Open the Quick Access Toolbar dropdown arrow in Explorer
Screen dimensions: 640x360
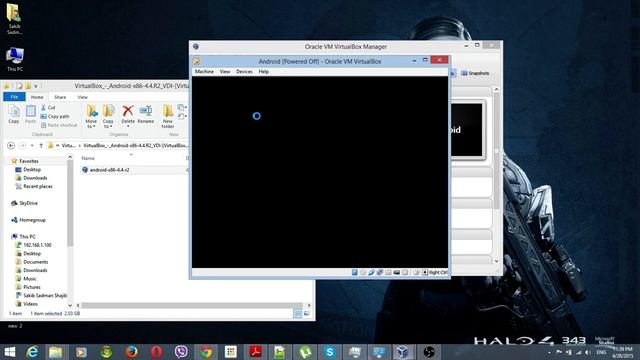(36, 86)
